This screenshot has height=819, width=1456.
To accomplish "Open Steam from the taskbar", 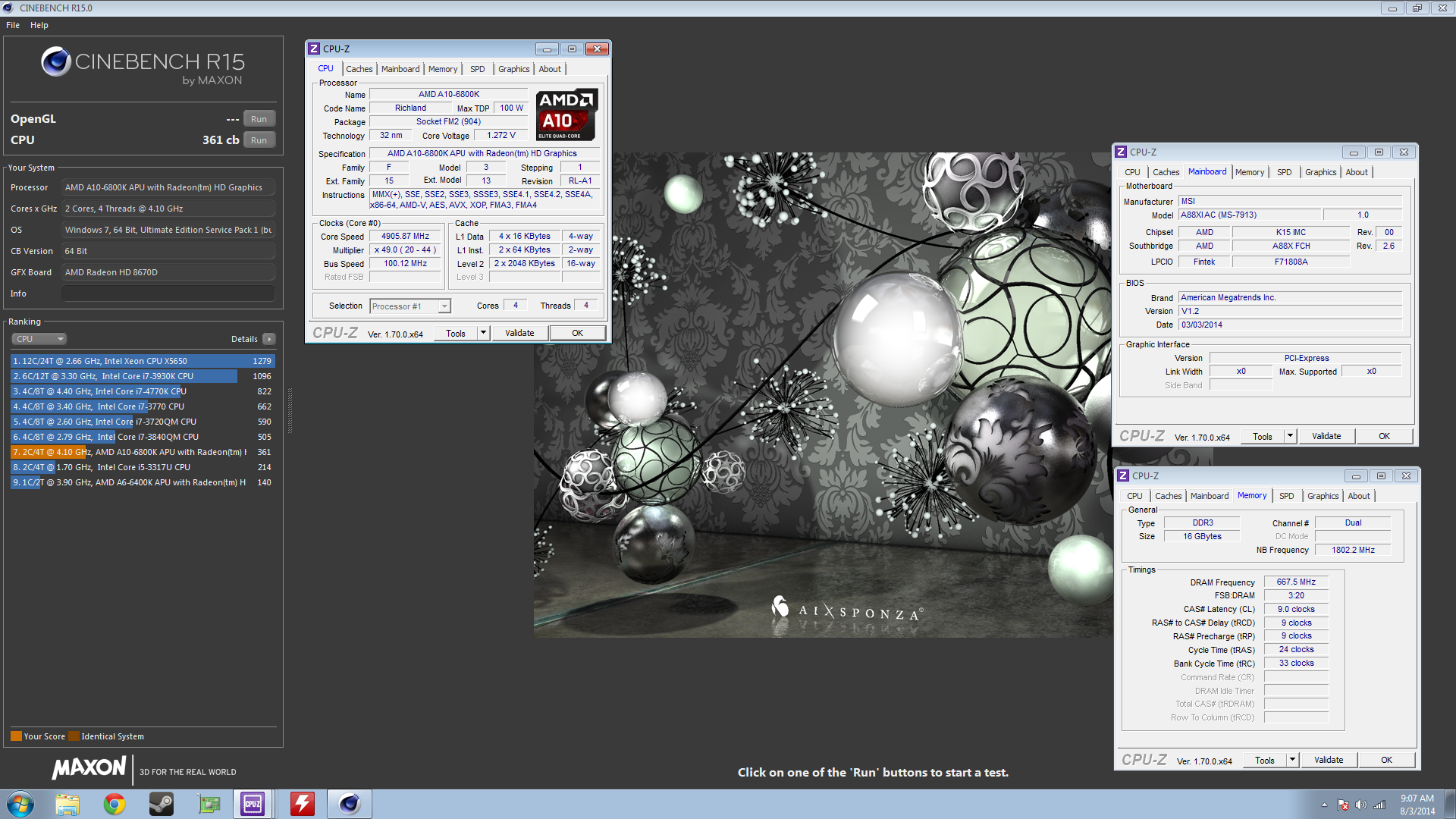I will click(x=162, y=804).
